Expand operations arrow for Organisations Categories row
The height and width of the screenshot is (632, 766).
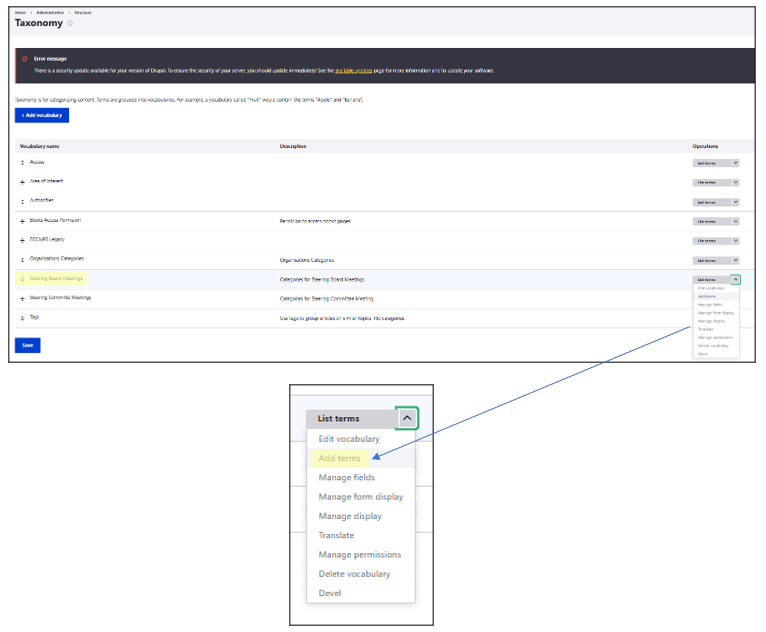735,260
